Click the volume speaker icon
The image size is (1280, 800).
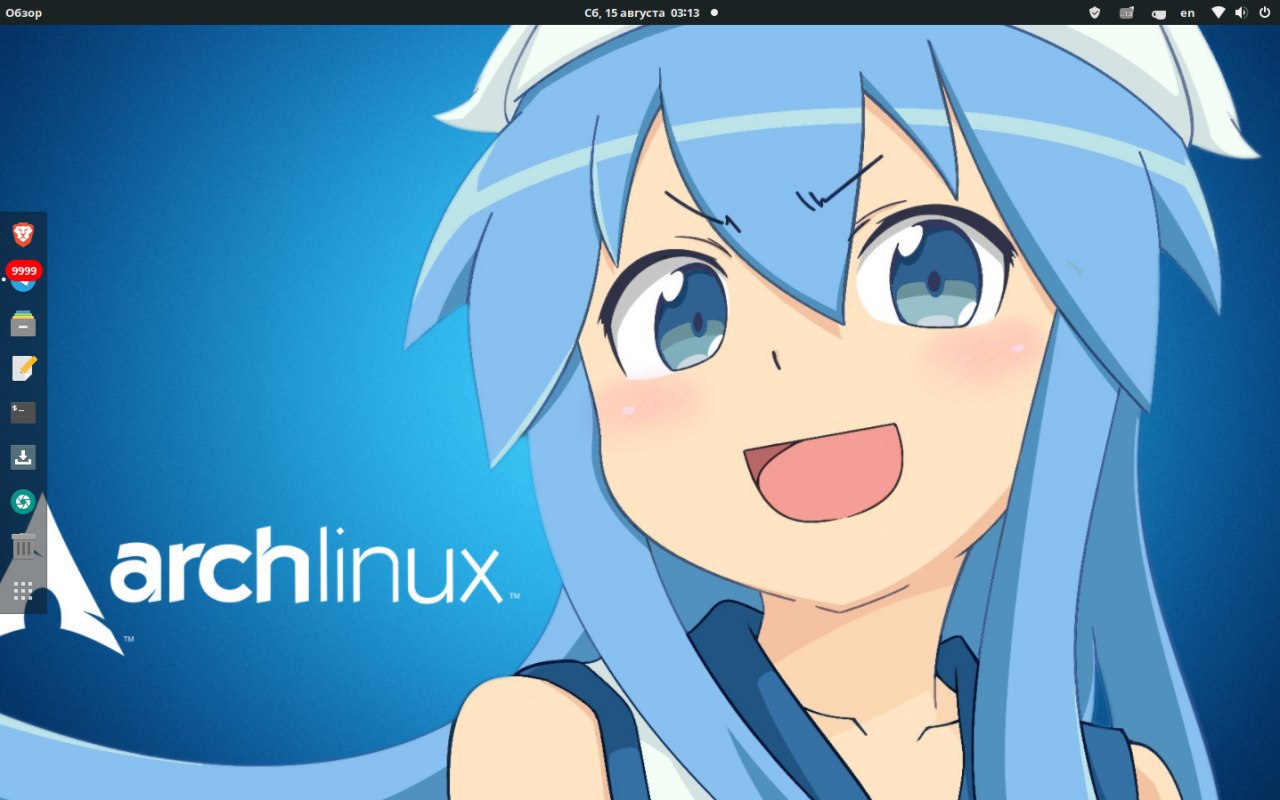[x=1241, y=13]
